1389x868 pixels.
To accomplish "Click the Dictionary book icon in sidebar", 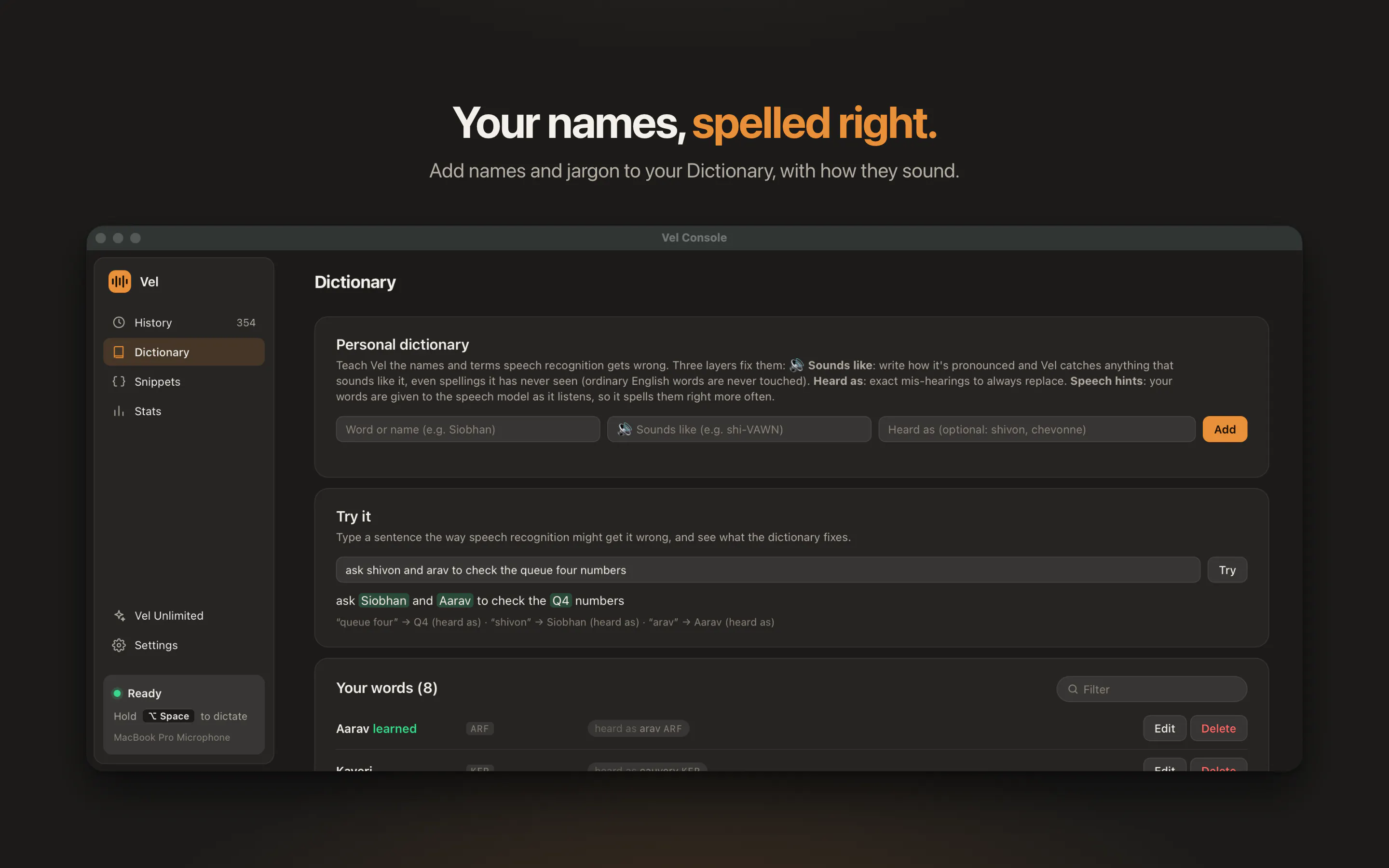I will (x=119, y=352).
